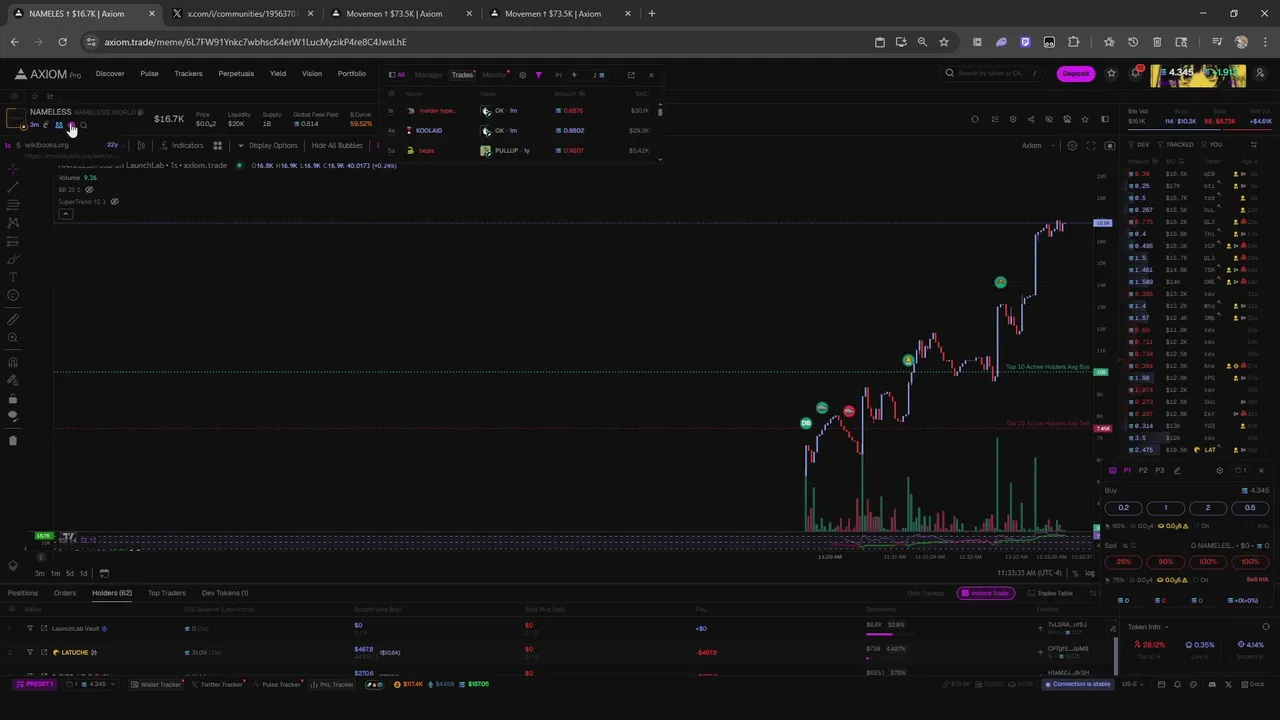This screenshot has width=1280, height=720.
Task: Buy the 0.5 SOL preset amount
Action: point(1250,508)
